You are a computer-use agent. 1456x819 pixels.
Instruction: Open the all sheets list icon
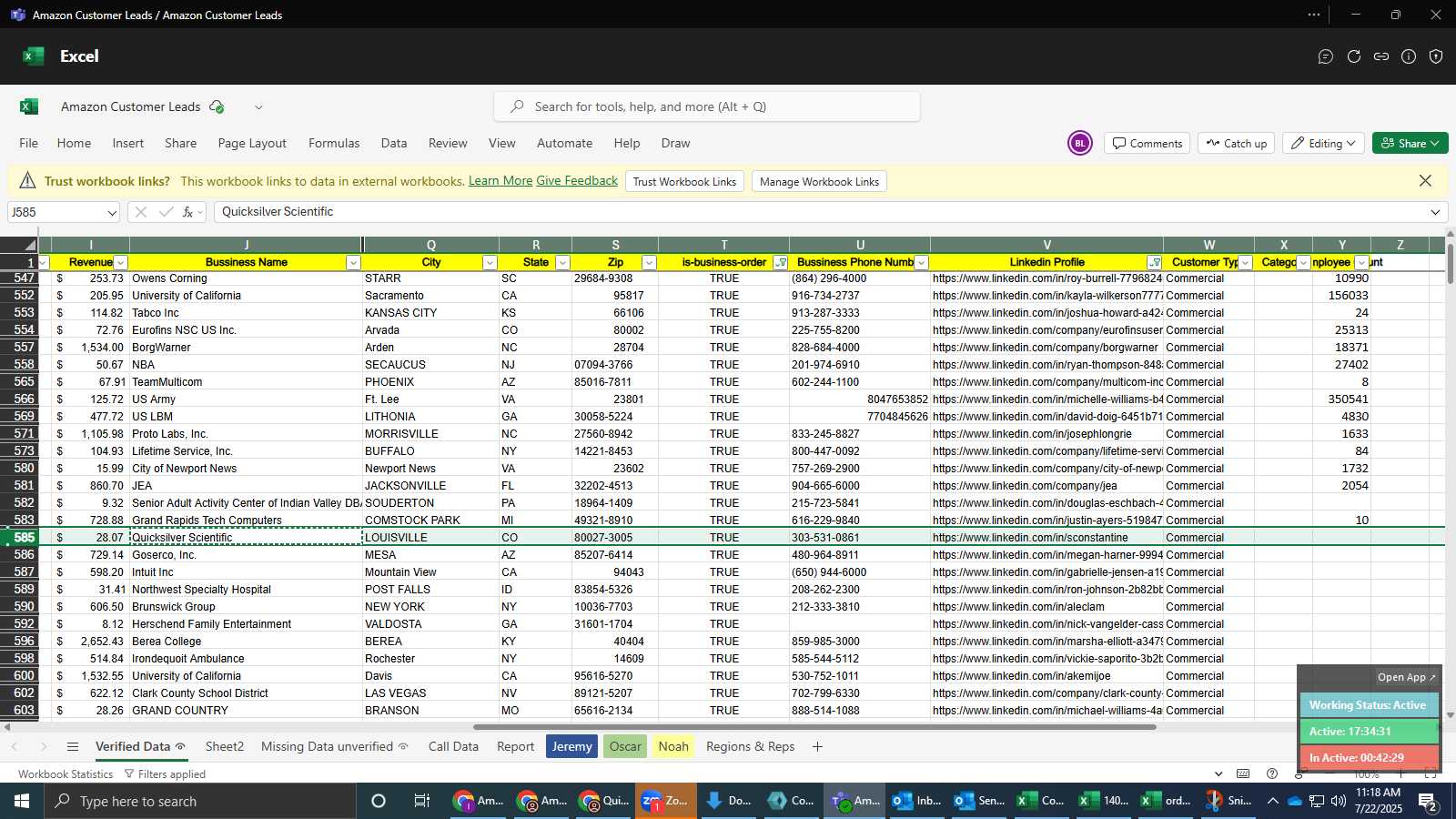tap(73, 747)
